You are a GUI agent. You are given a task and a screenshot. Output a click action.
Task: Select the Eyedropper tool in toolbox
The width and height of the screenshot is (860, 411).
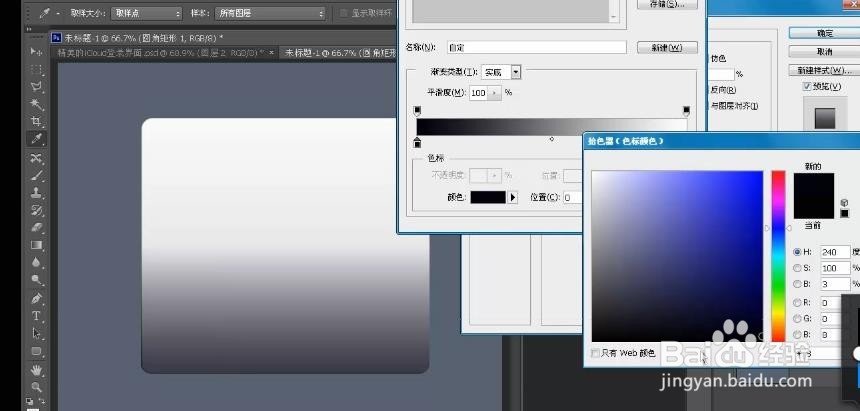(x=36, y=139)
